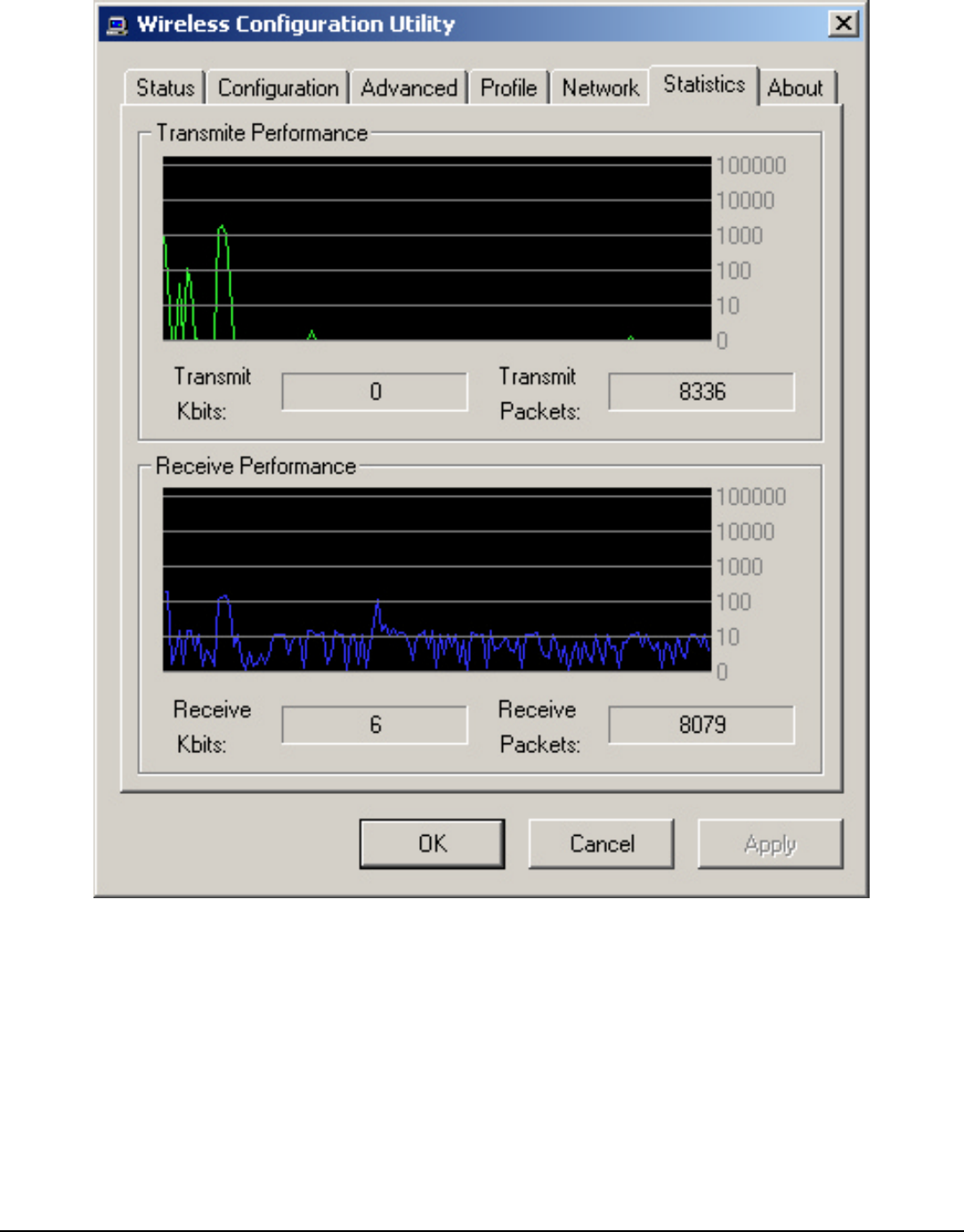Click the Transmit Kbits label
964x1232 pixels.
click(212, 393)
